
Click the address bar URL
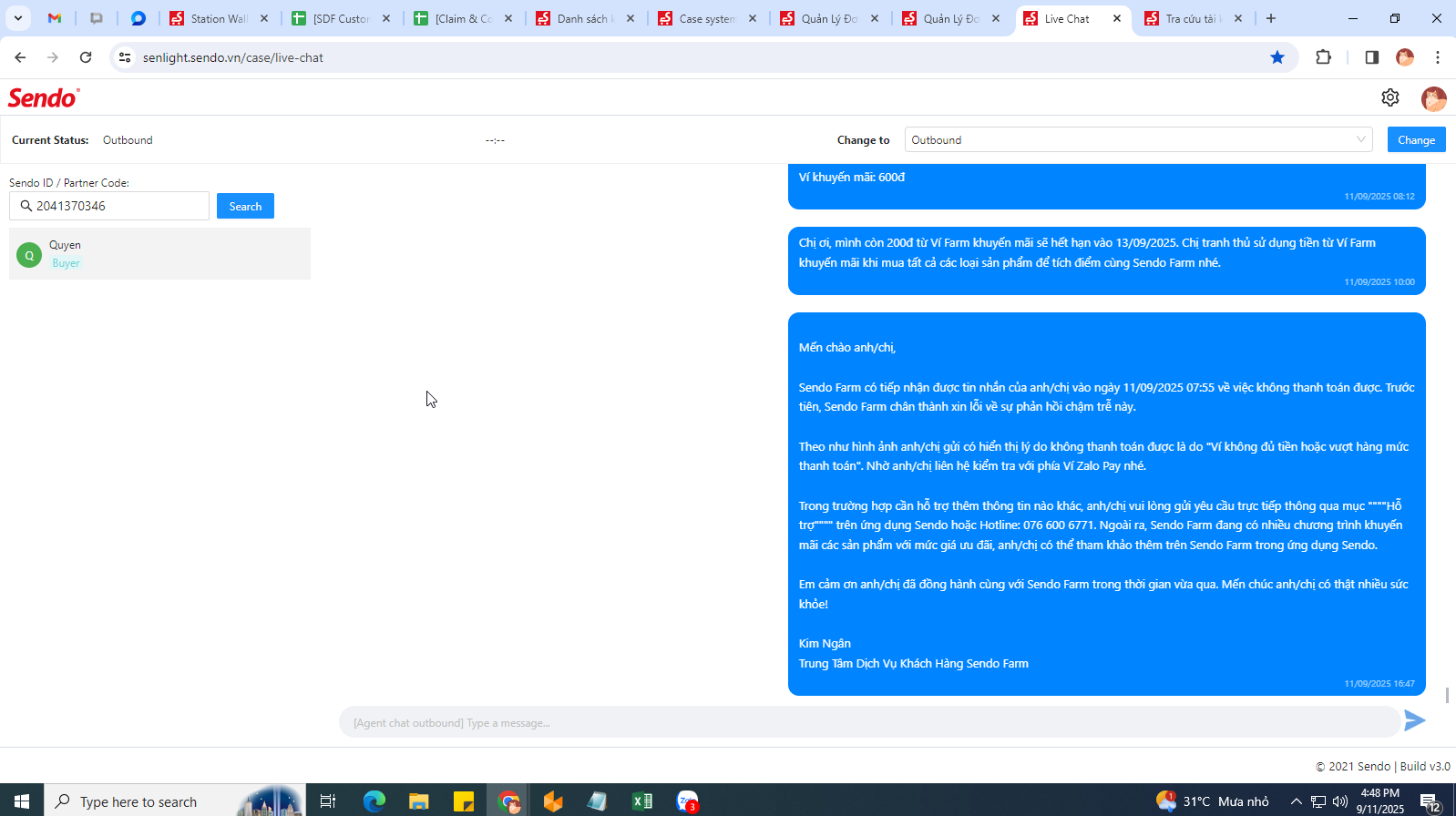tap(233, 57)
